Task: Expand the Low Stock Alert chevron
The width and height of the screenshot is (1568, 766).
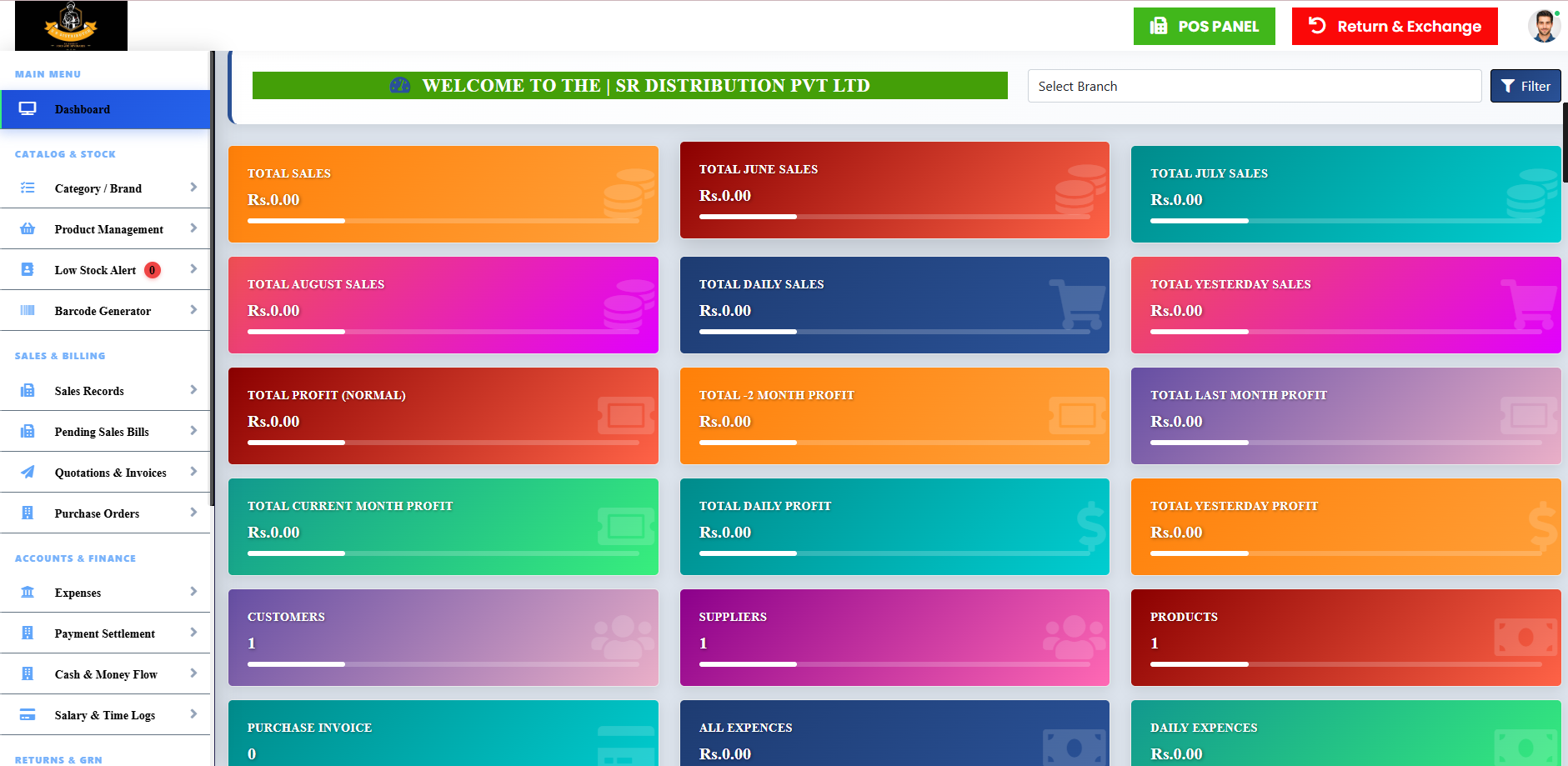Action: 193,269
